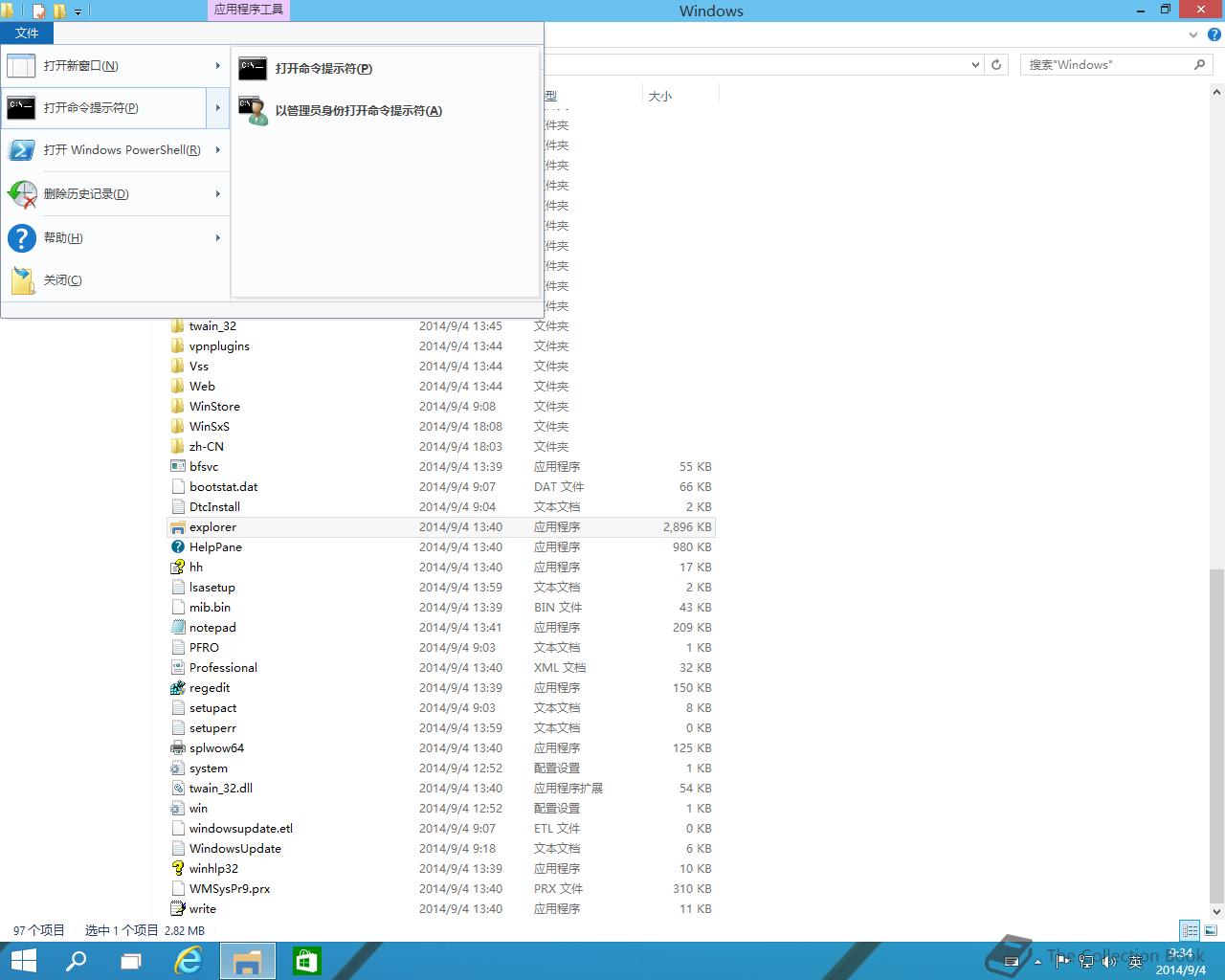Select the file named WMSysPr9.prx
Image resolution: width=1225 pixels, height=980 pixels.
point(230,889)
